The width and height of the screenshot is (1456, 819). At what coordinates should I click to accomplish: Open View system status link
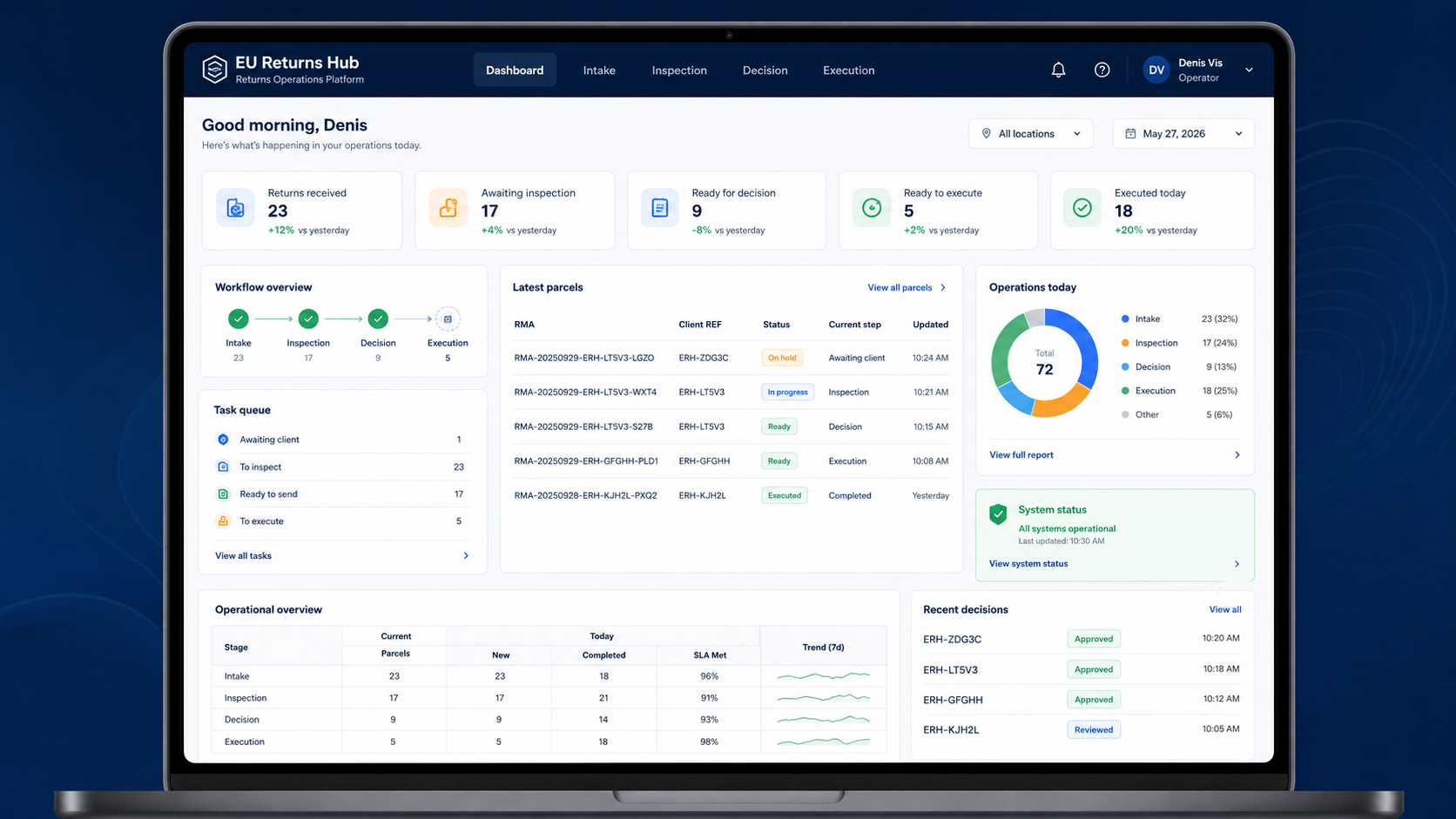1028,563
